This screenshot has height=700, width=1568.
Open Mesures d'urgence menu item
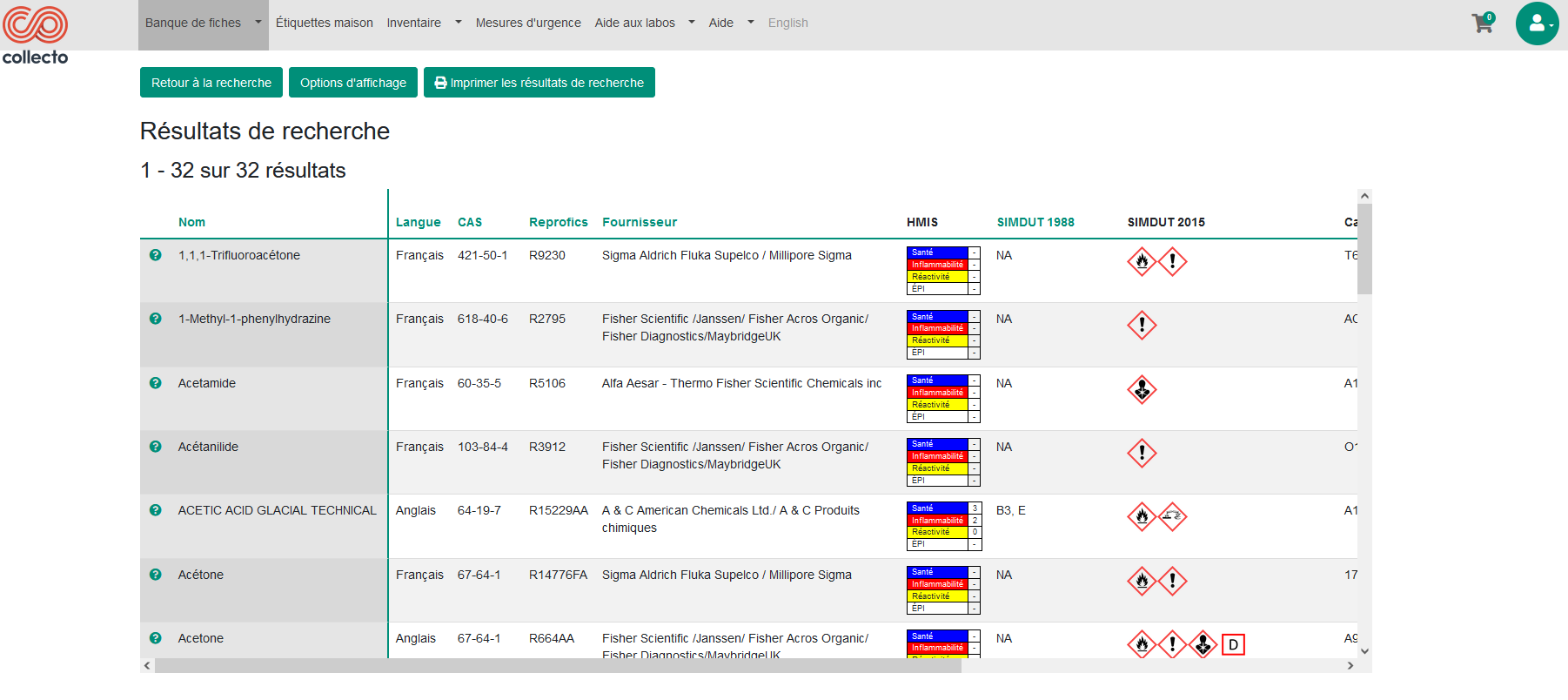[528, 23]
